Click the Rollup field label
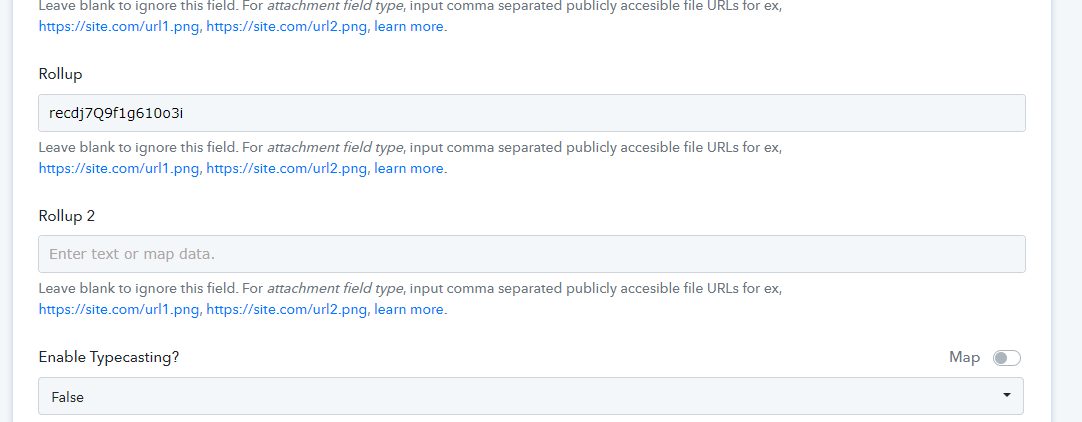Image resolution: width=1082 pixels, height=422 pixels. (x=60, y=74)
